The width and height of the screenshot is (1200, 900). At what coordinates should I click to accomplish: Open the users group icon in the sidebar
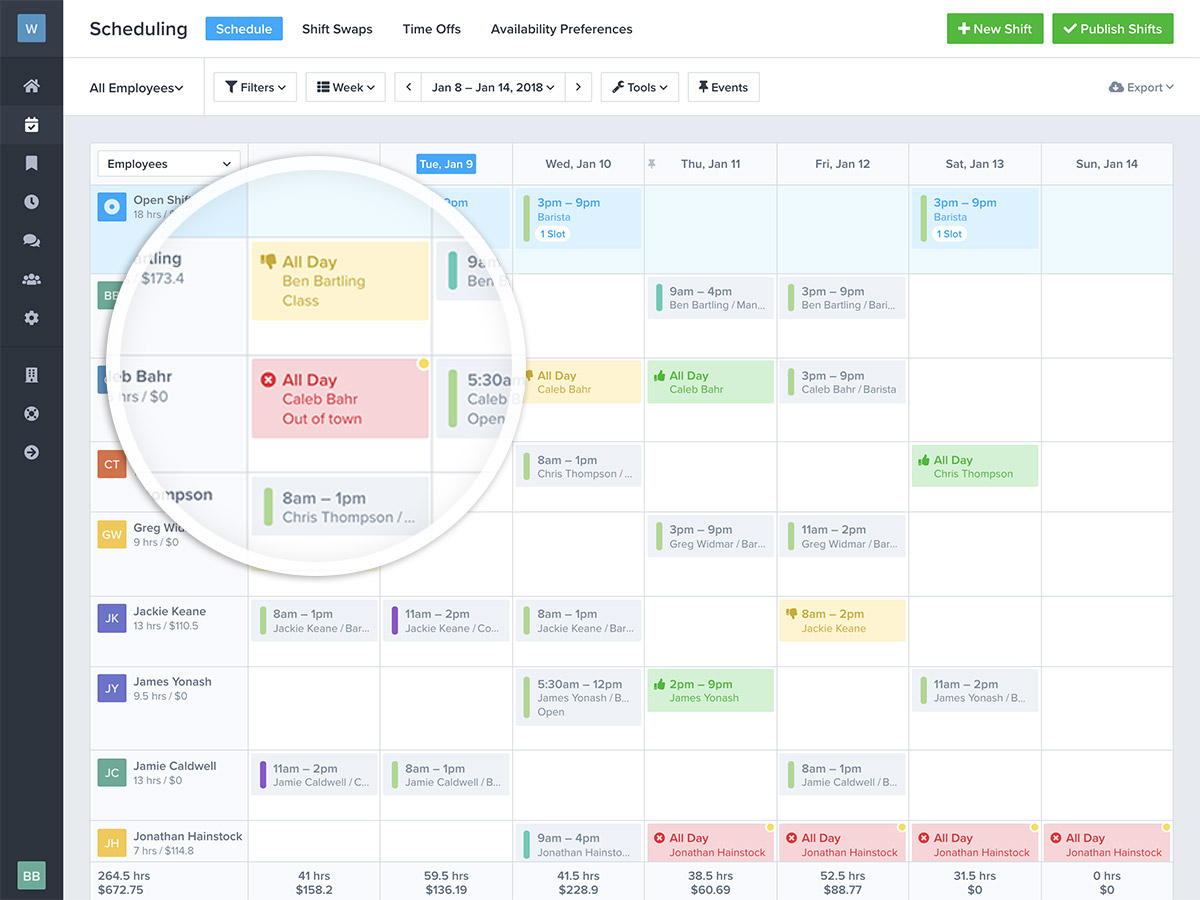pos(31,279)
